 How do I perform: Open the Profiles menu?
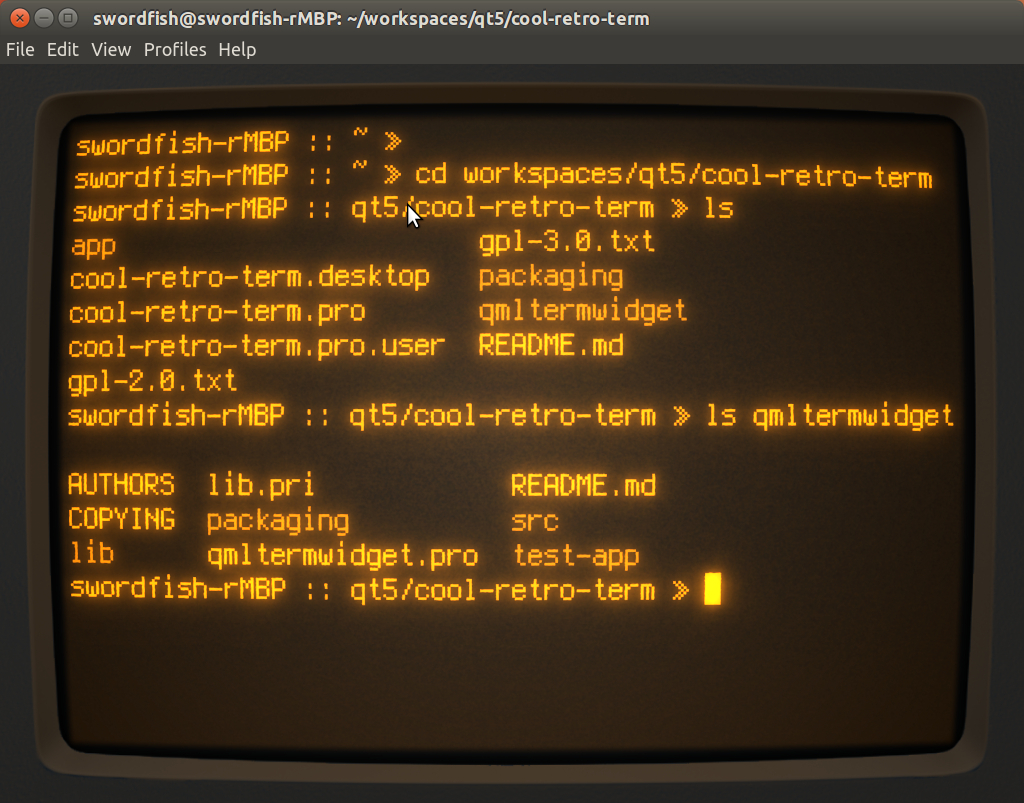tap(175, 50)
